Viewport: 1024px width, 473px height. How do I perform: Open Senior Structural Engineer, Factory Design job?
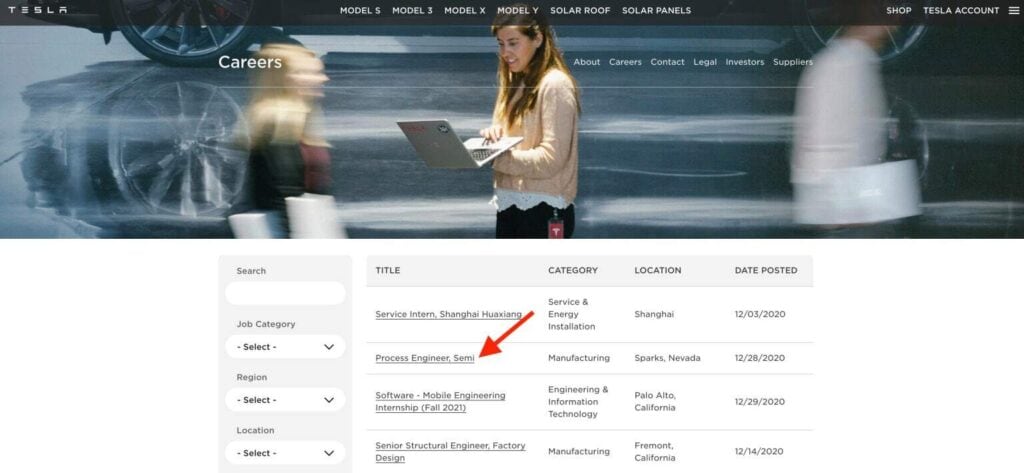coord(450,451)
